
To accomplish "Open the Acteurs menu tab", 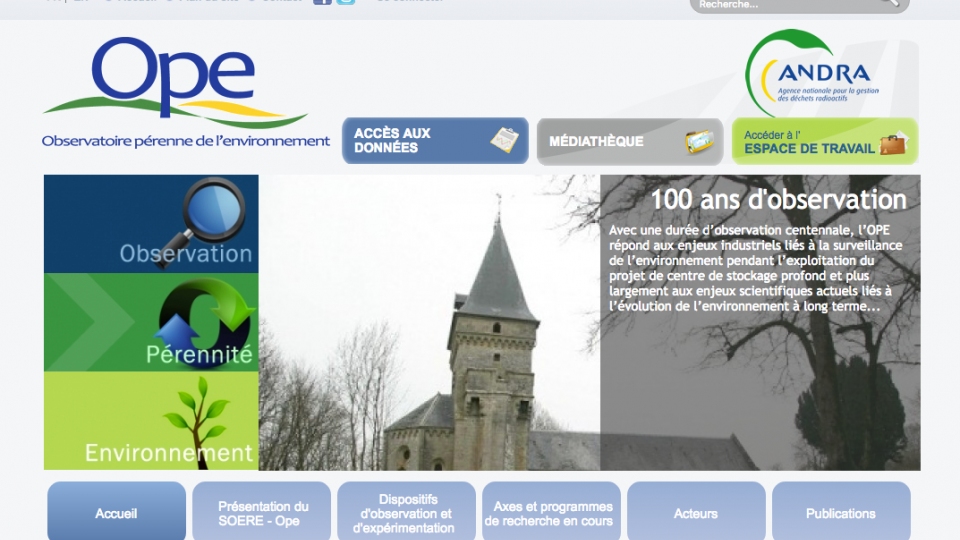I will coord(696,512).
